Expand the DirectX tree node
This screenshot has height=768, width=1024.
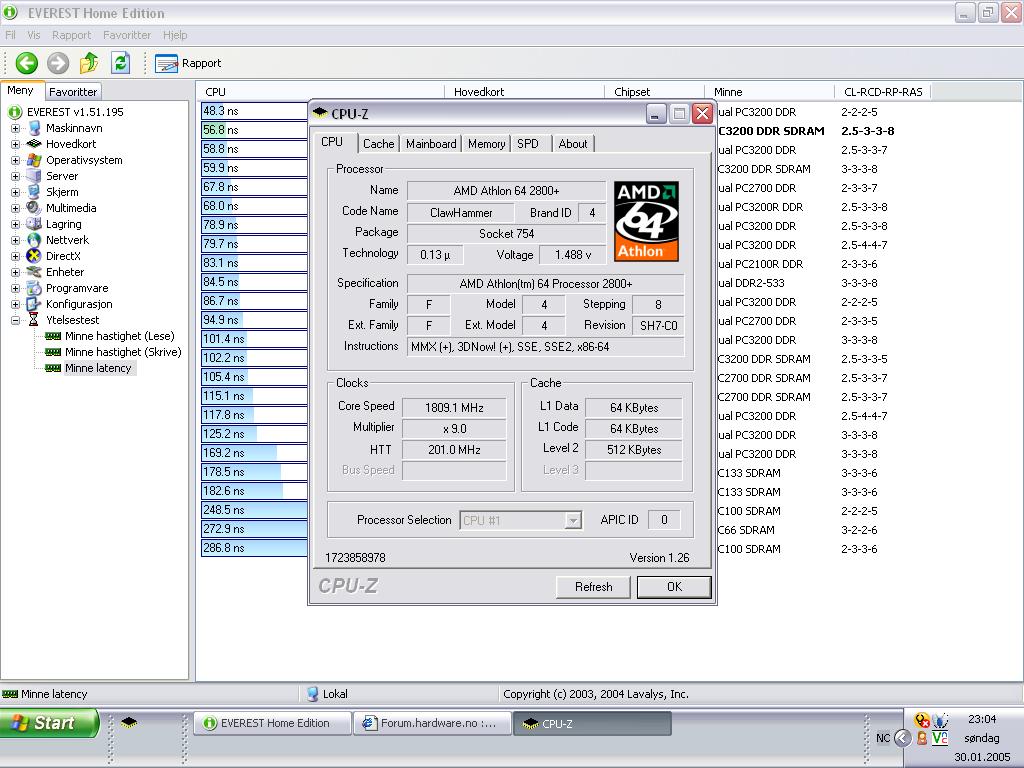point(15,256)
